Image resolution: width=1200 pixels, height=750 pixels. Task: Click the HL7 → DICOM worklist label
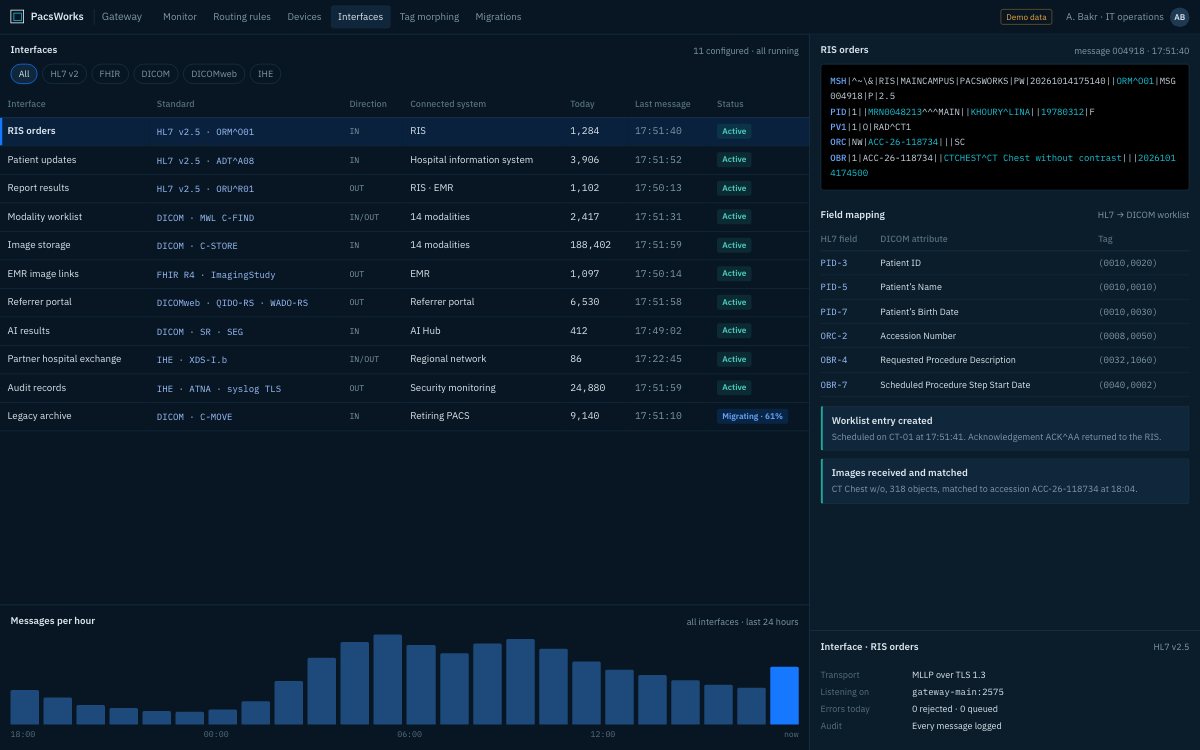pos(1143,215)
